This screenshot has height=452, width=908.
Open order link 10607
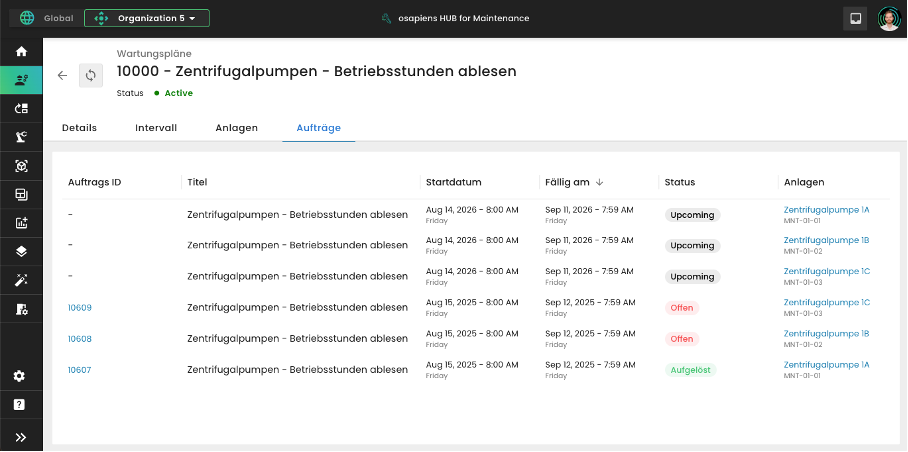(80, 370)
